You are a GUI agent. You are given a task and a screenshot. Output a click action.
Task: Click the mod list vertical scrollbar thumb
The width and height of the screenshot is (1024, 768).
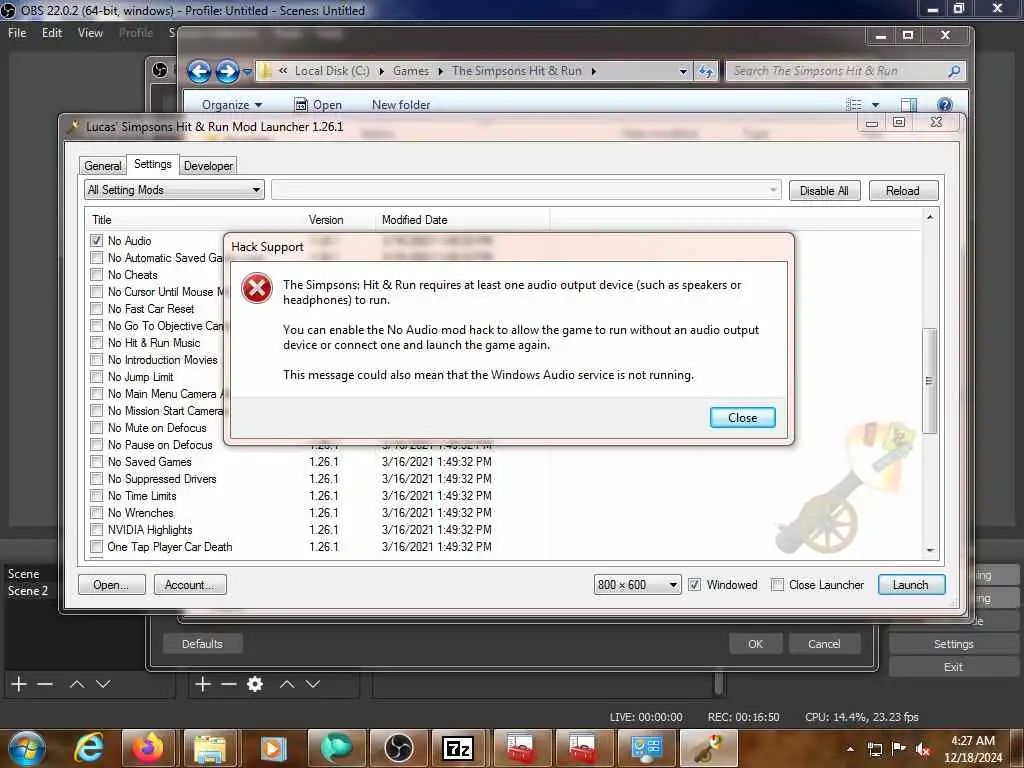coord(929,381)
